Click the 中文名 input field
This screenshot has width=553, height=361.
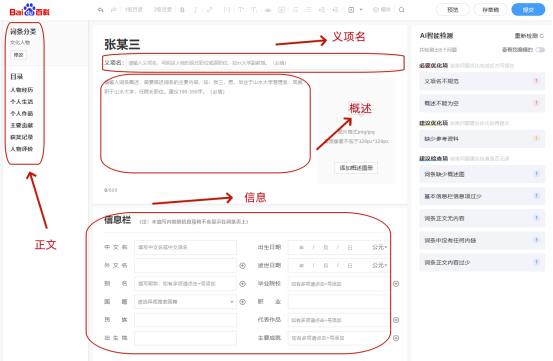185,247
